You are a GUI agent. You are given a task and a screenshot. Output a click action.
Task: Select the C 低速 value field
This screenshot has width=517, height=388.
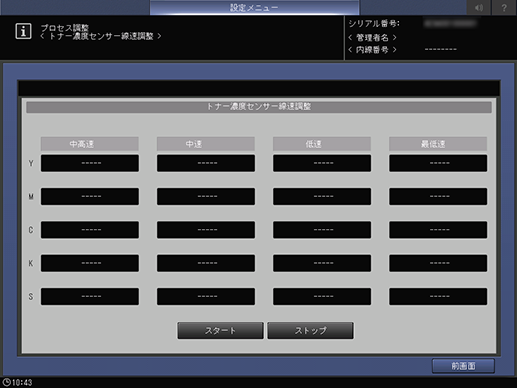click(322, 230)
